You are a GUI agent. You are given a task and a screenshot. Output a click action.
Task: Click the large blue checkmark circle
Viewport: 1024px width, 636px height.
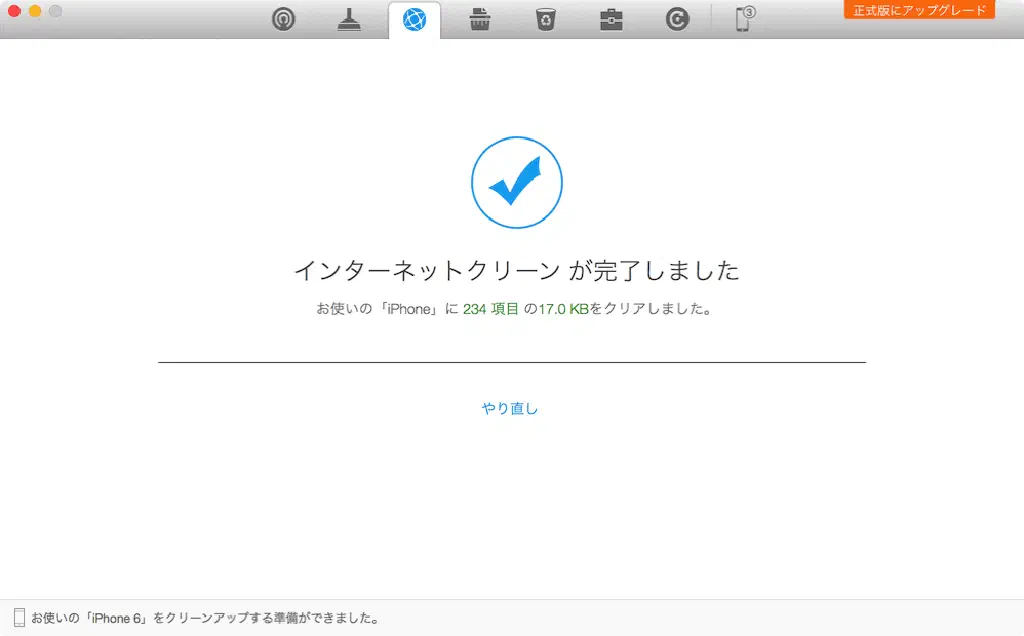(516, 182)
